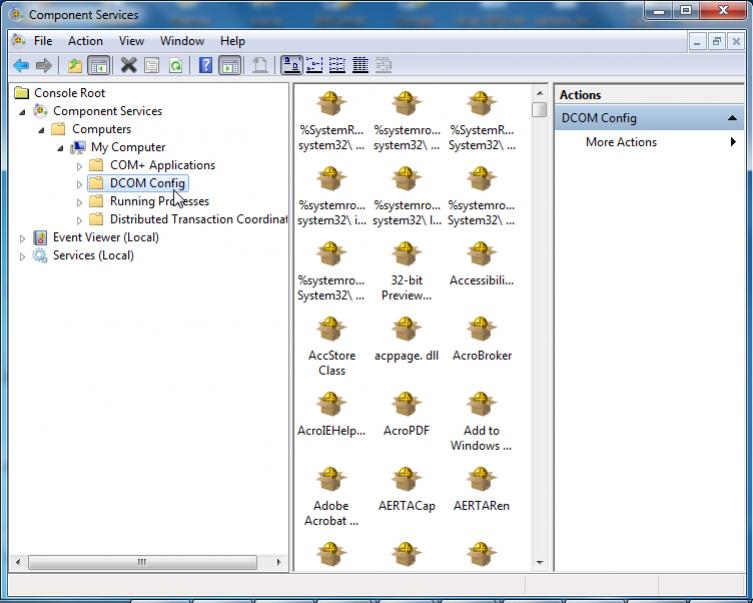Open Help via blue question mark icon

click(x=205, y=66)
